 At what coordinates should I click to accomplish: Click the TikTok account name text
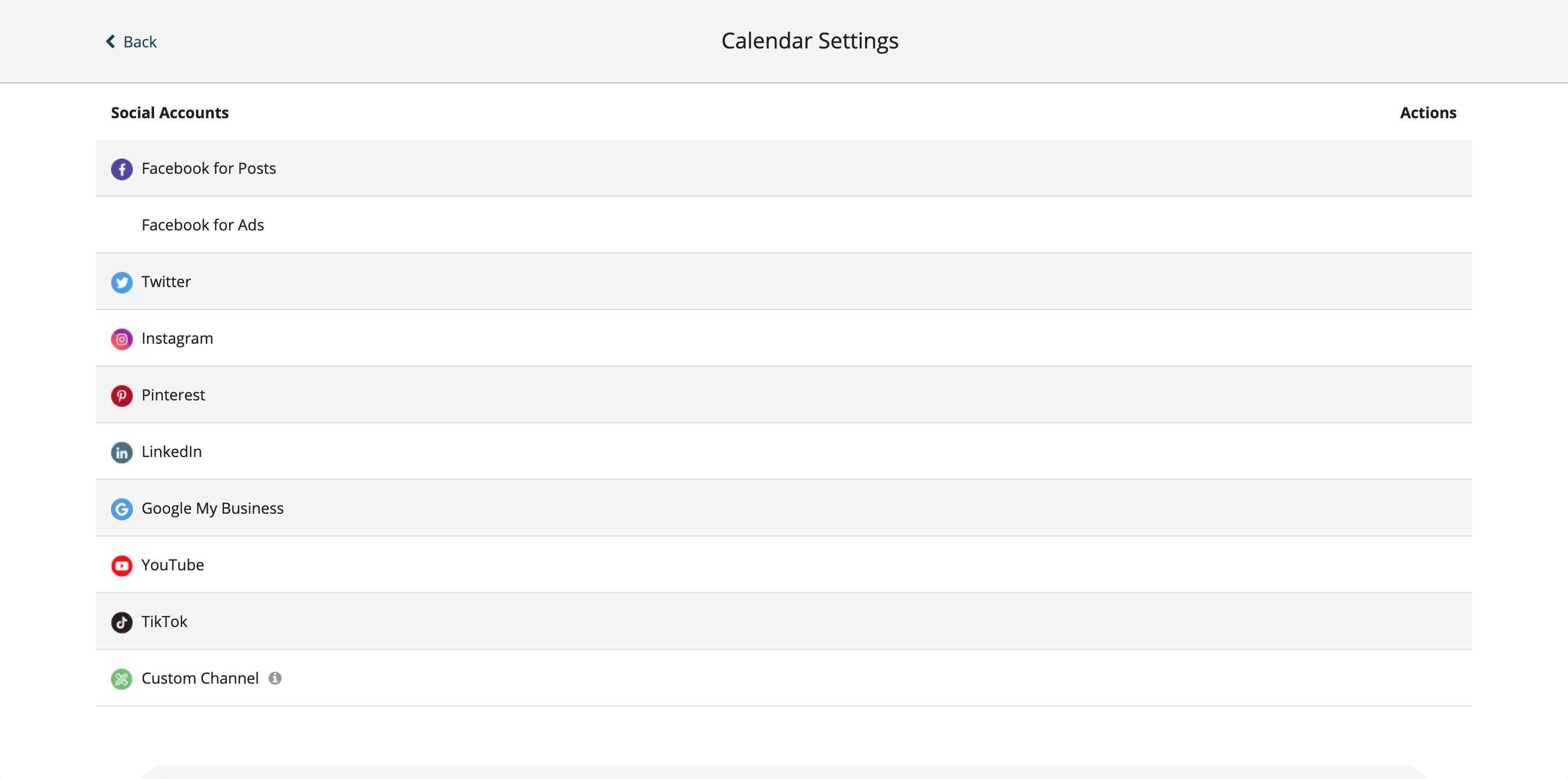164,621
